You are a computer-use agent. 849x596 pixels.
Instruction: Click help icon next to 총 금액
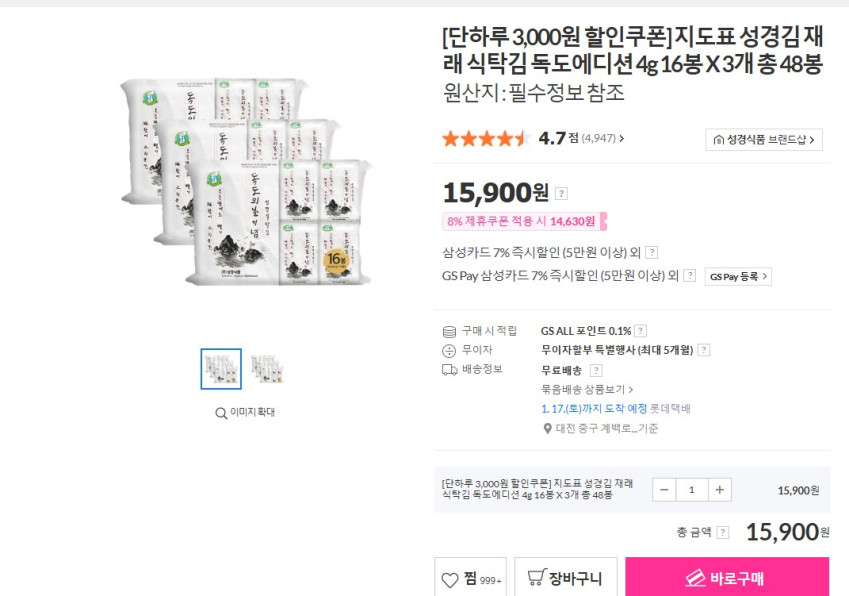[722, 533]
